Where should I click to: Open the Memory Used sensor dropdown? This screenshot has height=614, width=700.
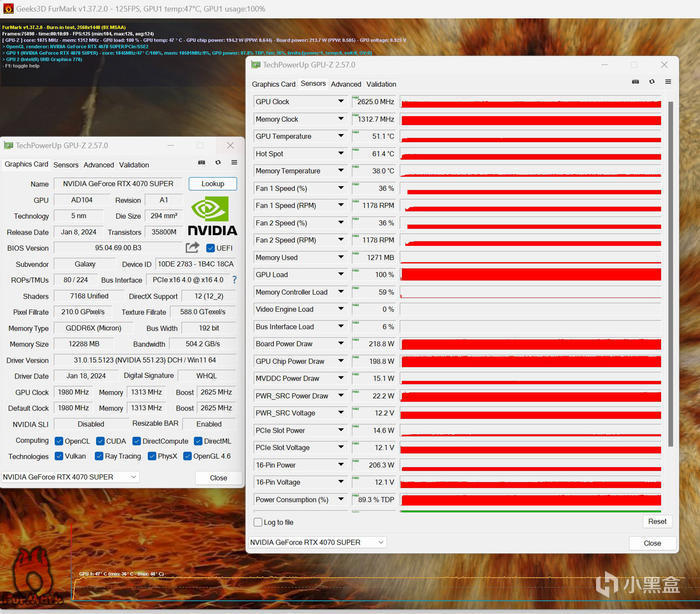(341, 257)
